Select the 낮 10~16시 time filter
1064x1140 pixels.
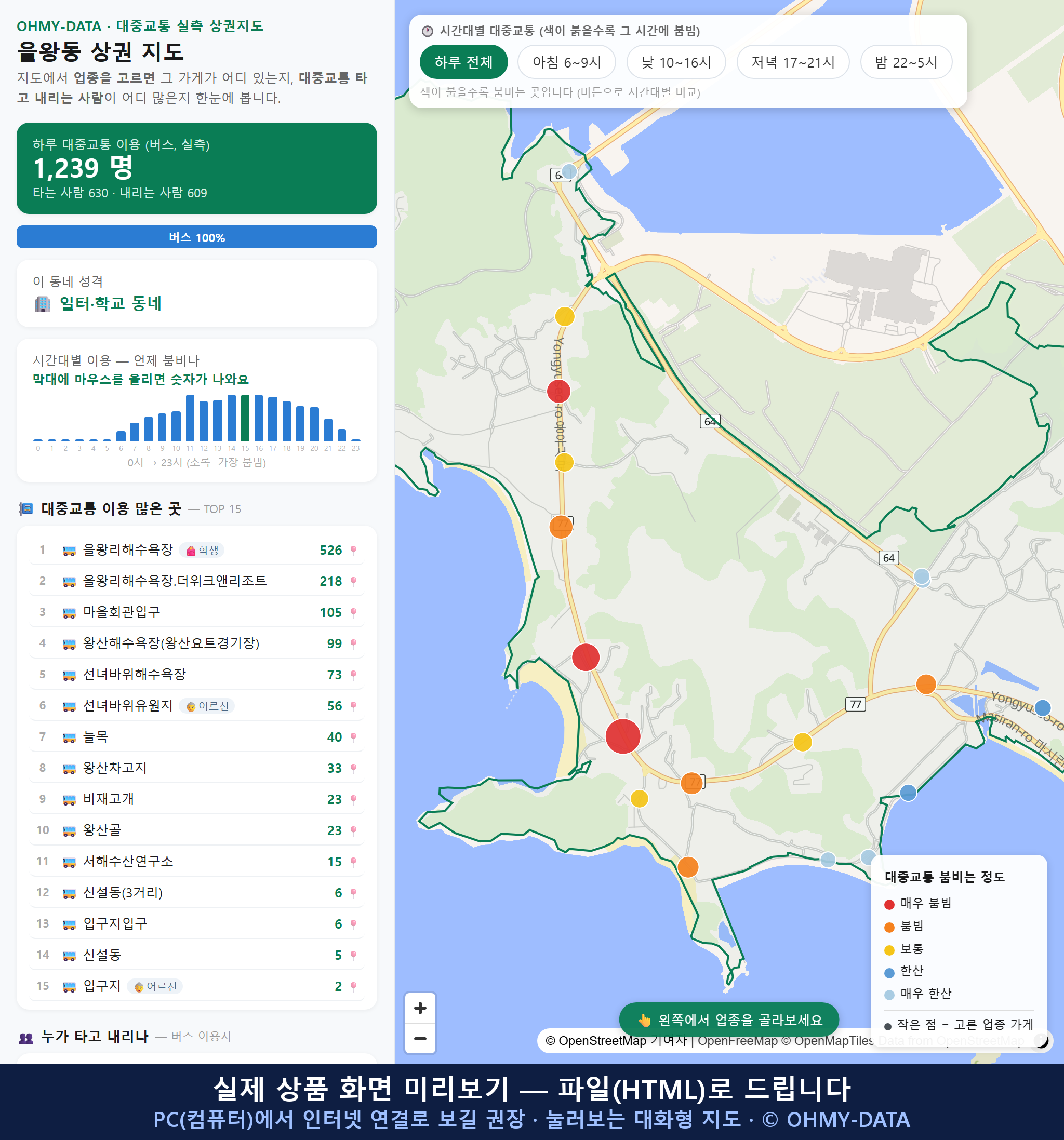click(x=676, y=62)
